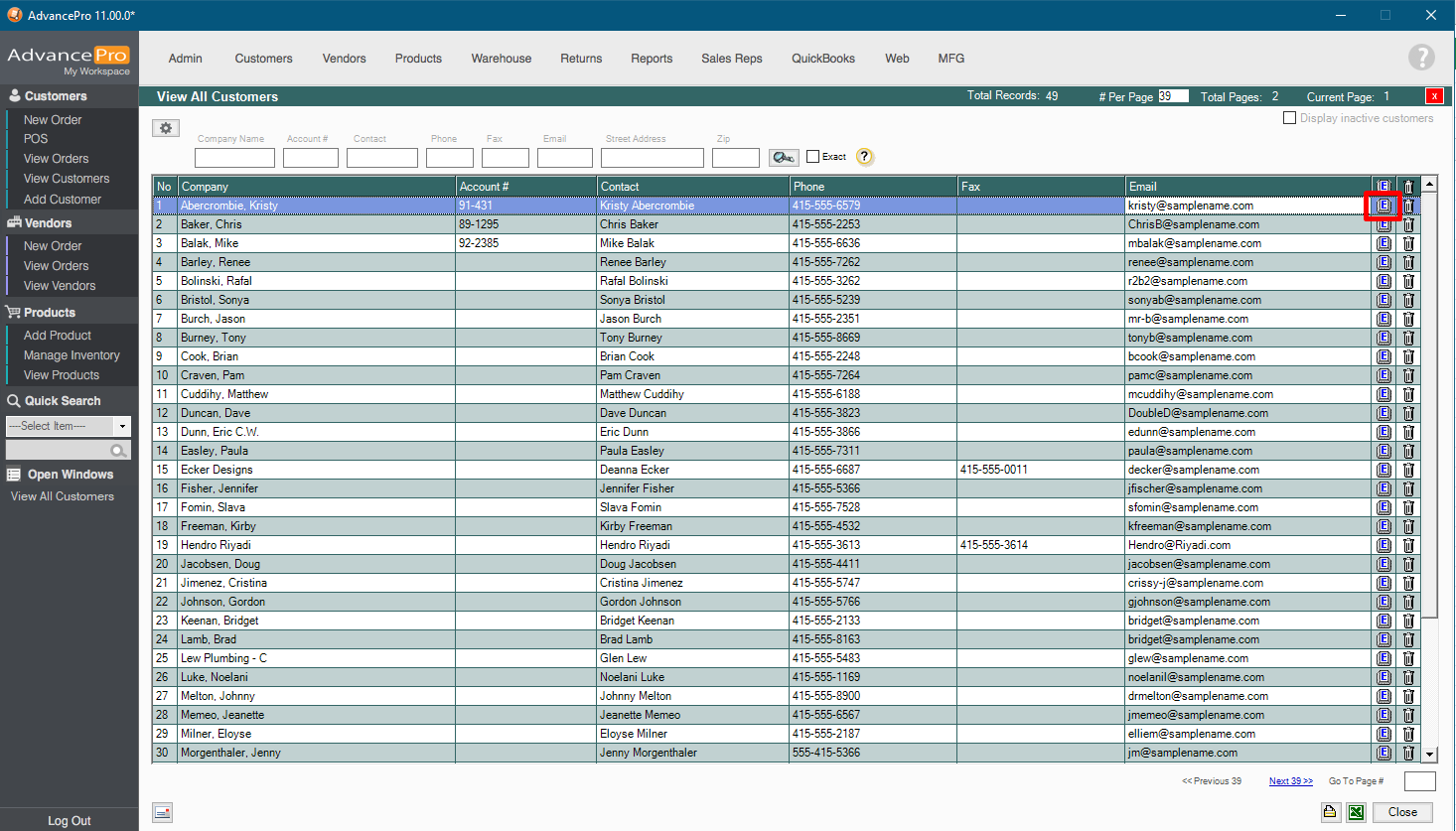This screenshot has height=831, width=1456.
Task: Open the Select Item quick search dropdown
Action: tap(122, 426)
